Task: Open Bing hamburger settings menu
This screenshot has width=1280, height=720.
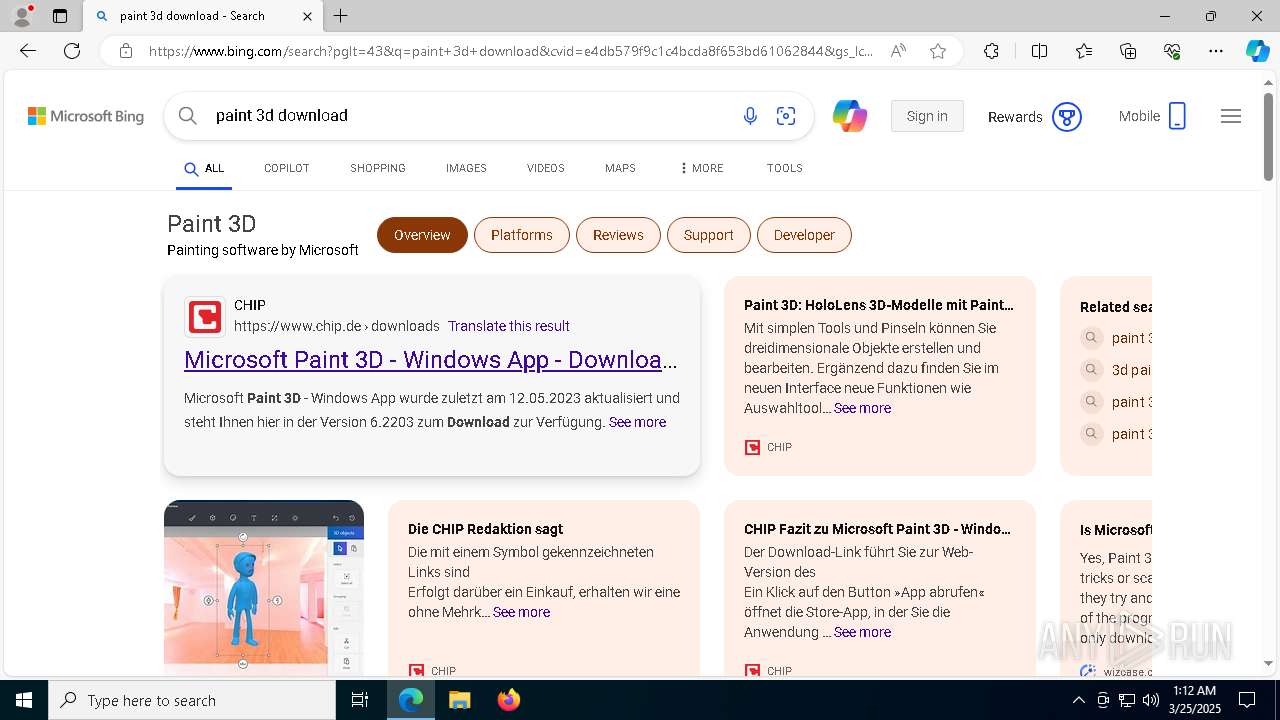Action: (1231, 116)
